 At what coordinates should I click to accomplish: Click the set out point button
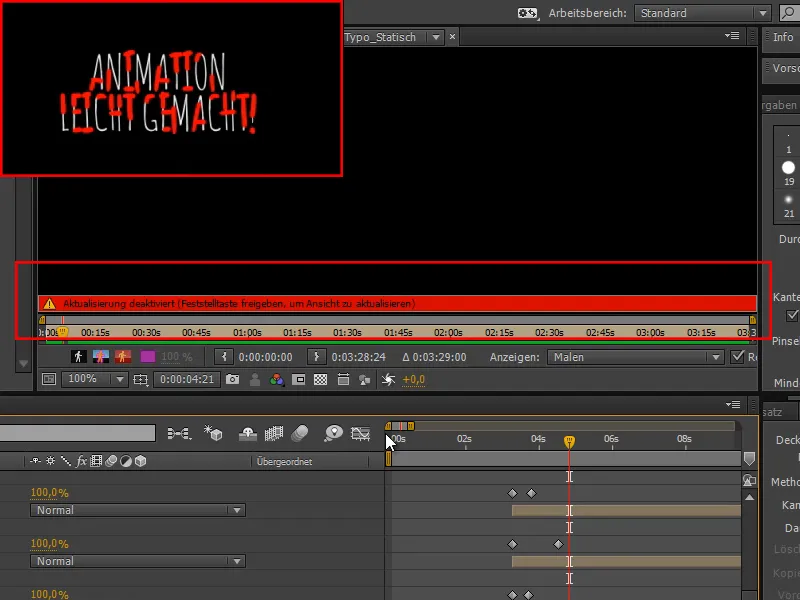click(x=316, y=356)
